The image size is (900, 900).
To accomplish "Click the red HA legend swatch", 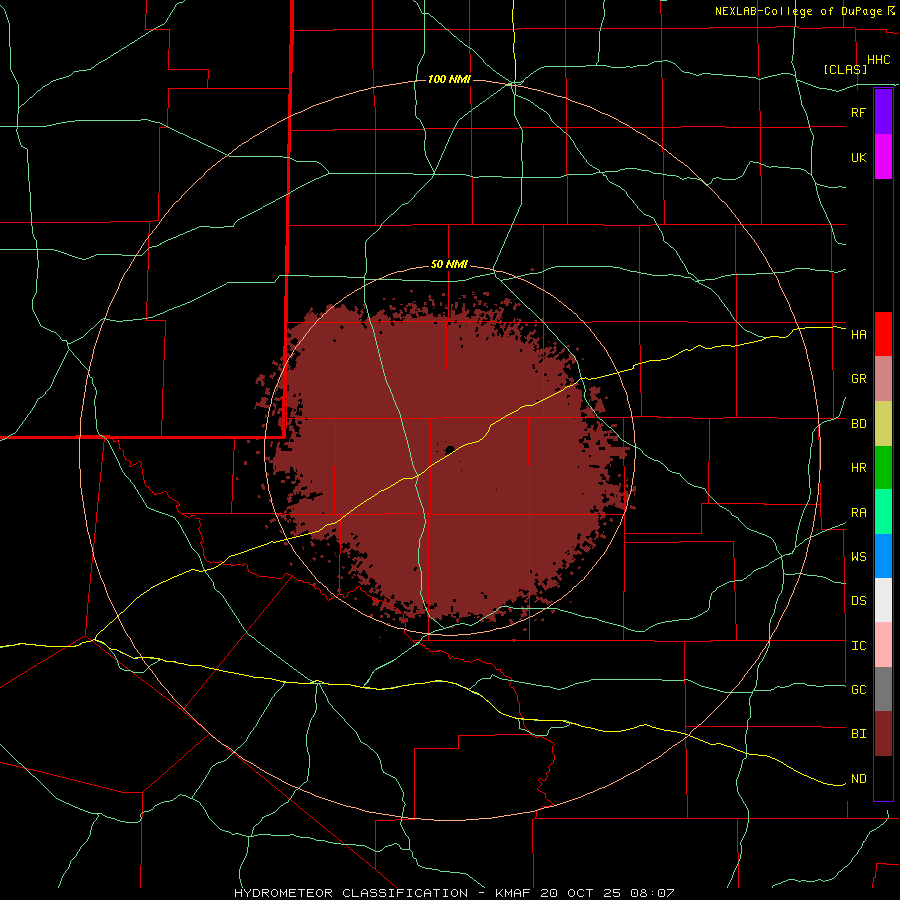I will click(x=883, y=334).
